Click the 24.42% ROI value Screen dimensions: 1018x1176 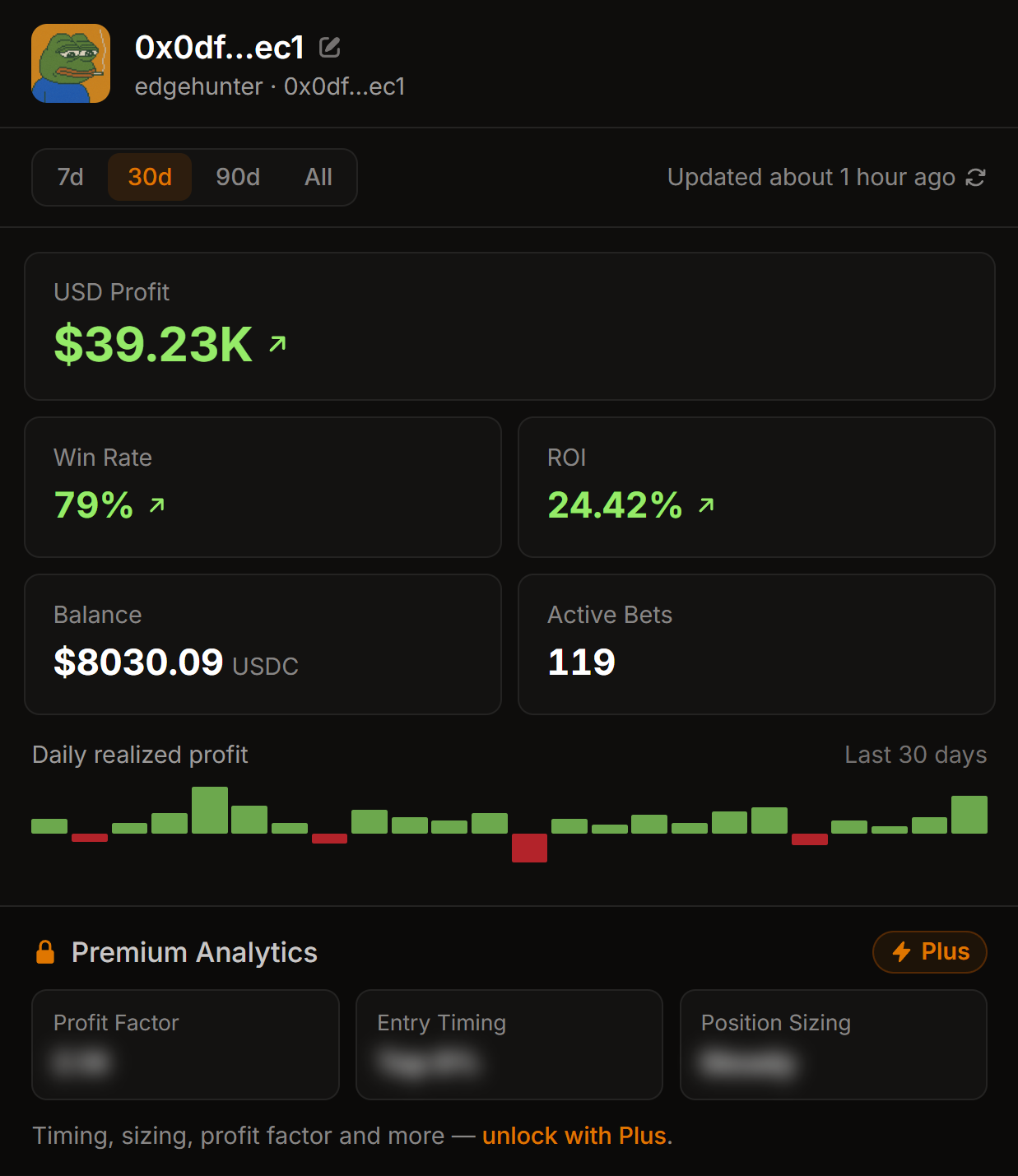[615, 505]
